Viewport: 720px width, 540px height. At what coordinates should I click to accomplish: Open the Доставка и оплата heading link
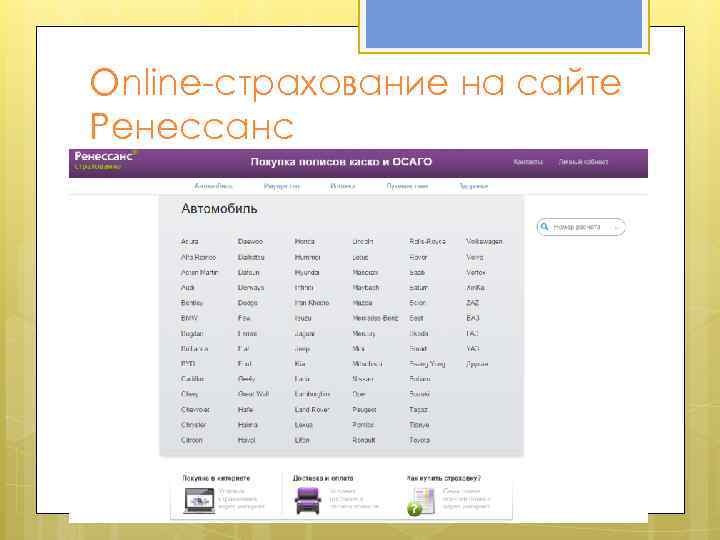(323, 478)
